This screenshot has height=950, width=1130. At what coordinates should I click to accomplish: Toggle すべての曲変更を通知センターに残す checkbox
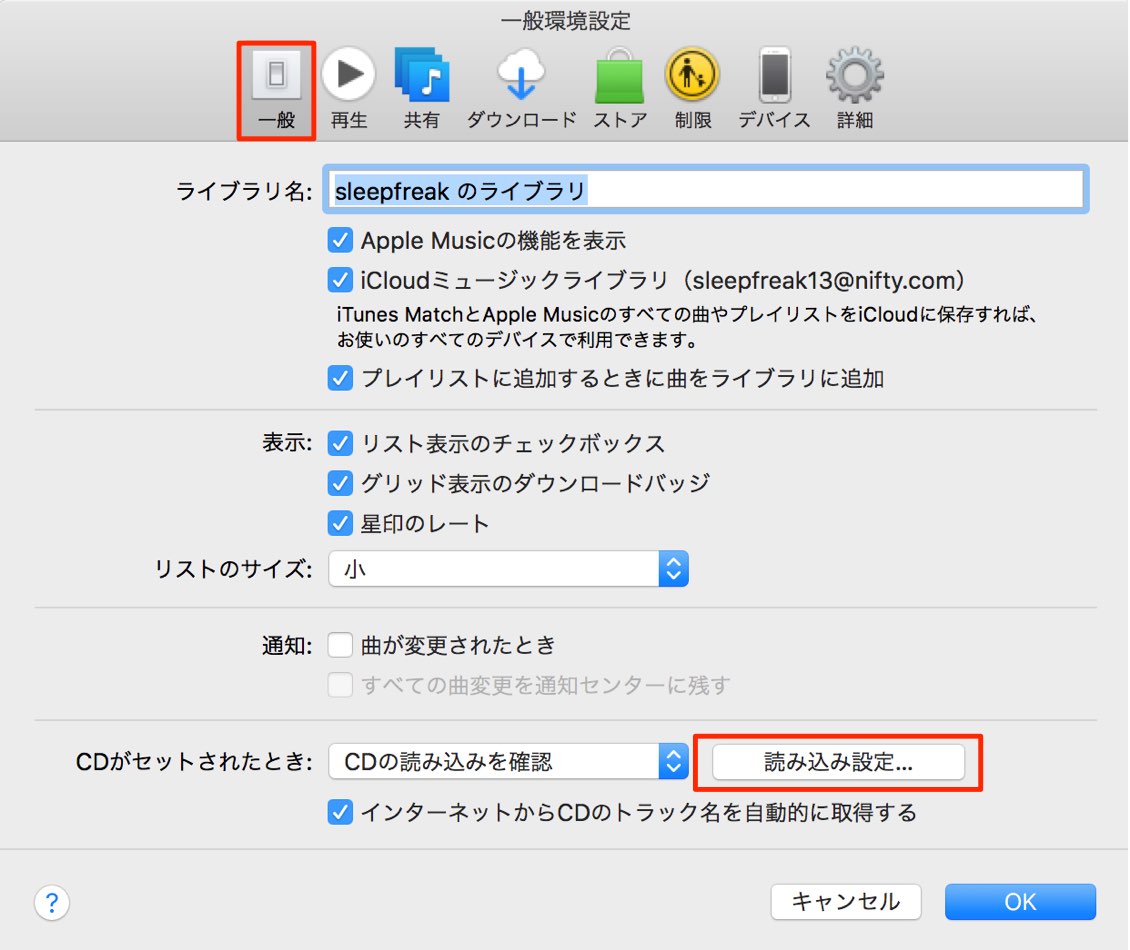pyautogui.click(x=340, y=684)
